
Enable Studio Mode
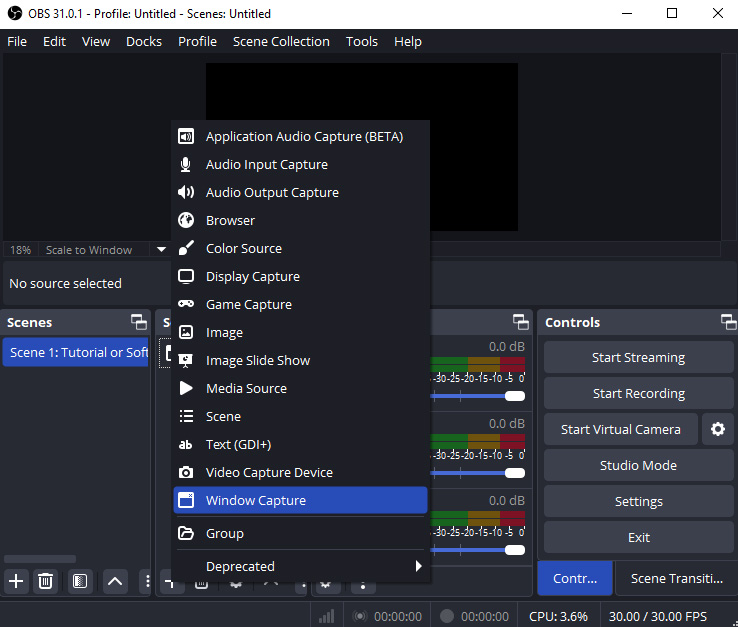click(639, 465)
